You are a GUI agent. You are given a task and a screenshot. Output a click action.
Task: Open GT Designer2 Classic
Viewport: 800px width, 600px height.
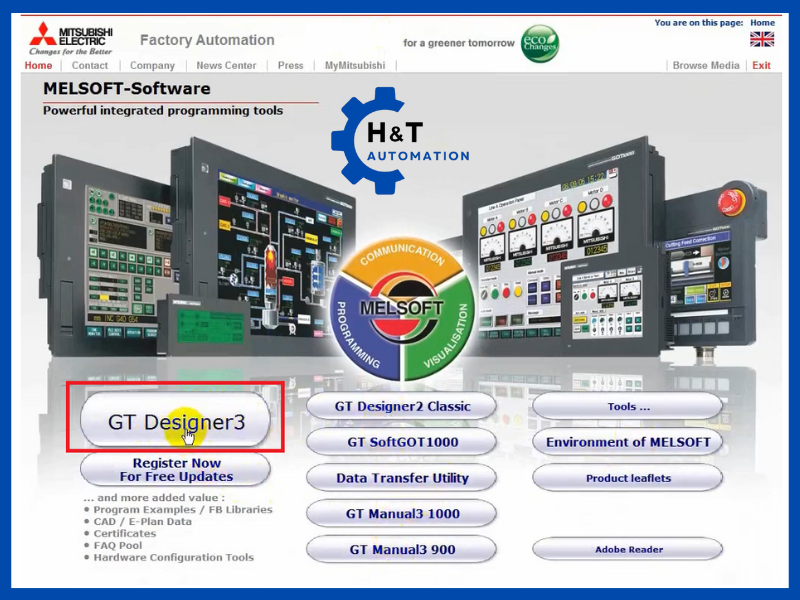pyautogui.click(x=401, y=407)
